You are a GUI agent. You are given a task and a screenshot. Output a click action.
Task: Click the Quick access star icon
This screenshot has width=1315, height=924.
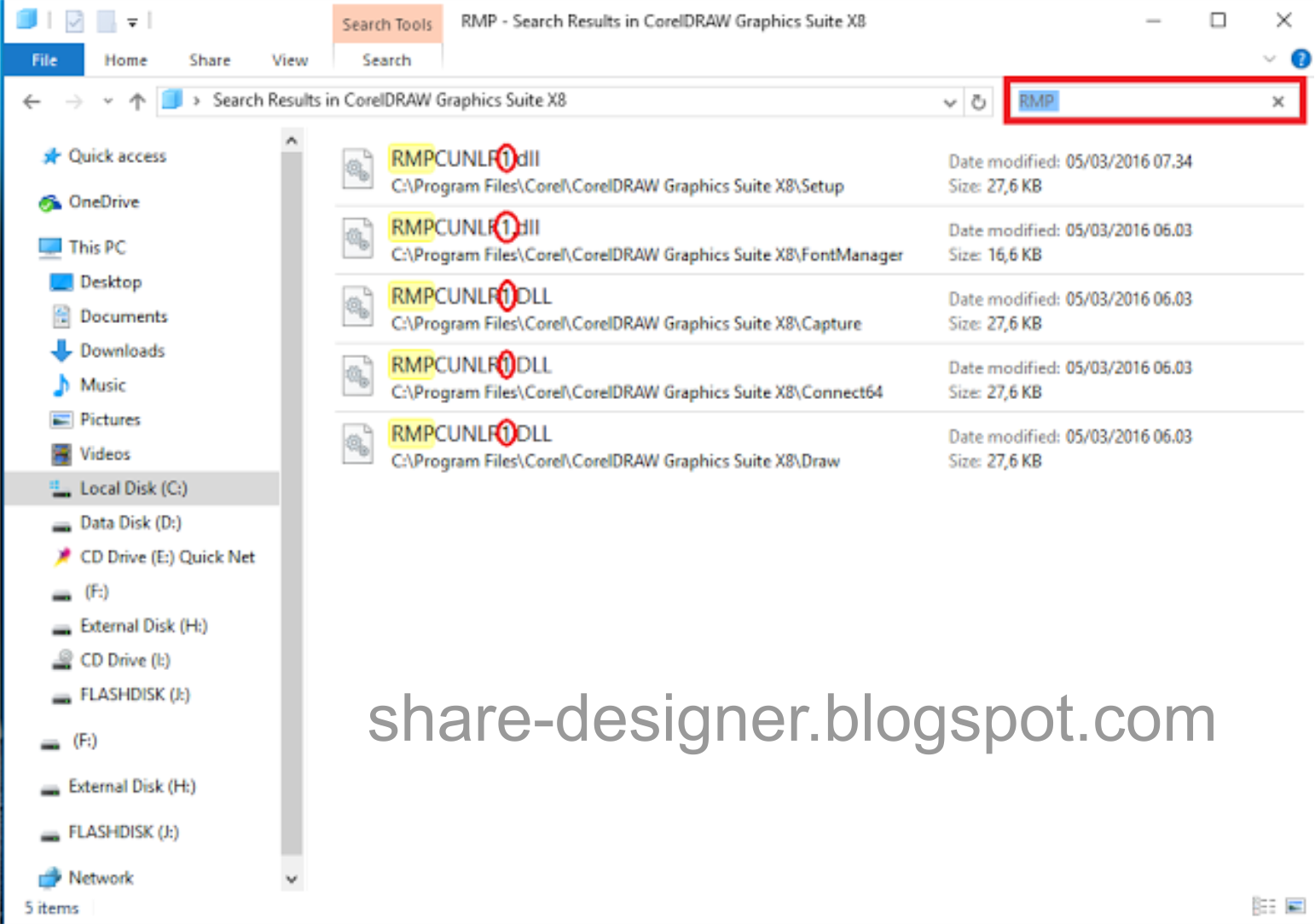[x=52, y=156]
